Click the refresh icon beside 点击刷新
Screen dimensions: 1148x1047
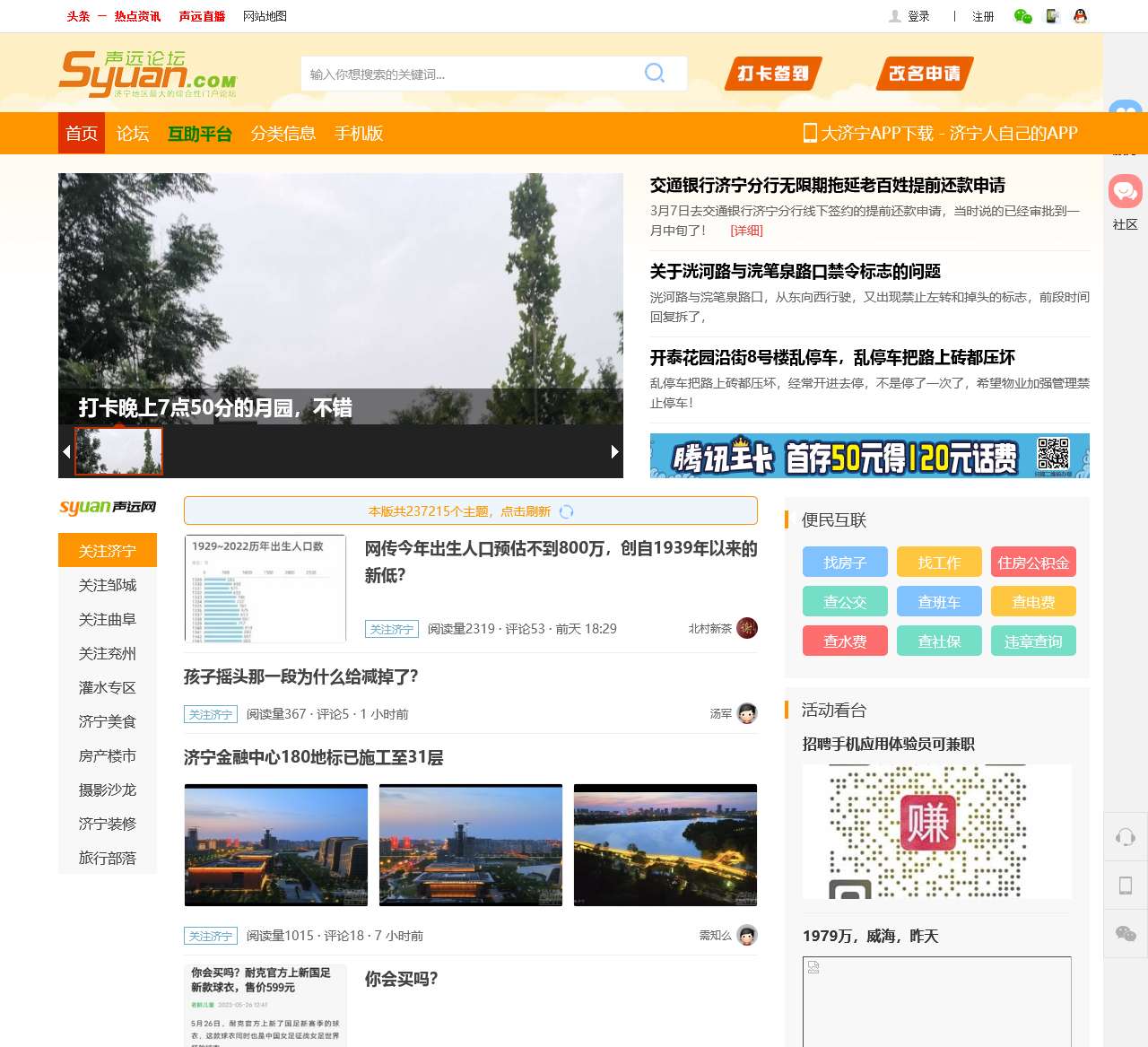point(566,511)
